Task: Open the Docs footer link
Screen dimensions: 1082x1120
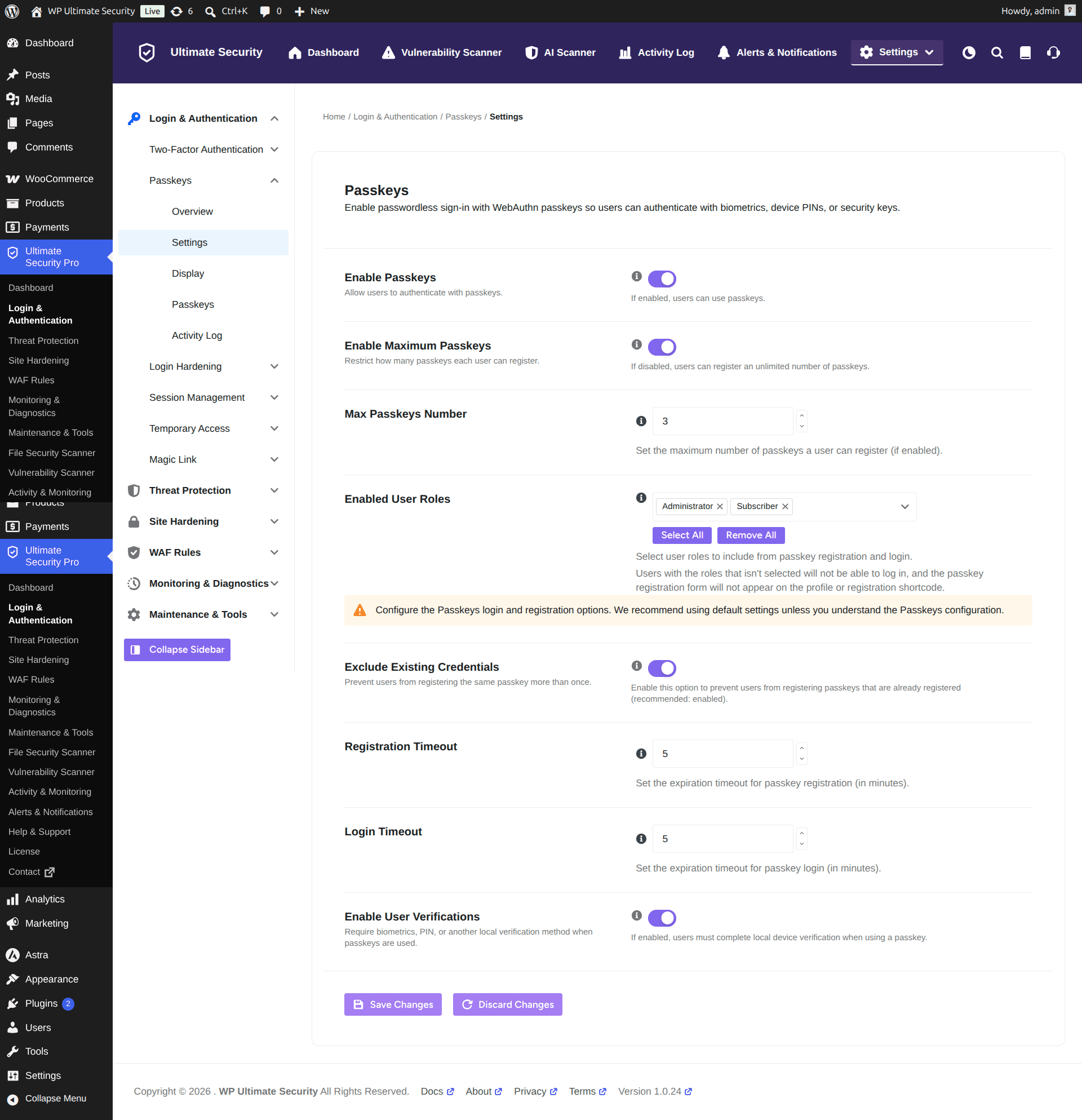Action: pos(437,1091)
